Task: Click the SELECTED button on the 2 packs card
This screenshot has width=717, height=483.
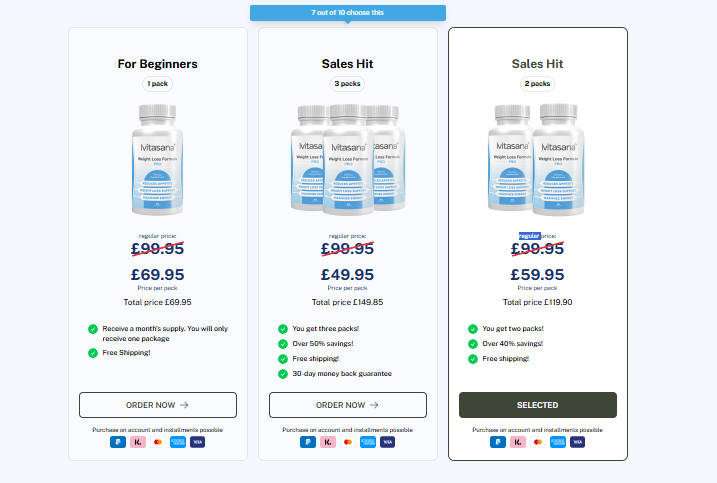Action: click(538, 405)
